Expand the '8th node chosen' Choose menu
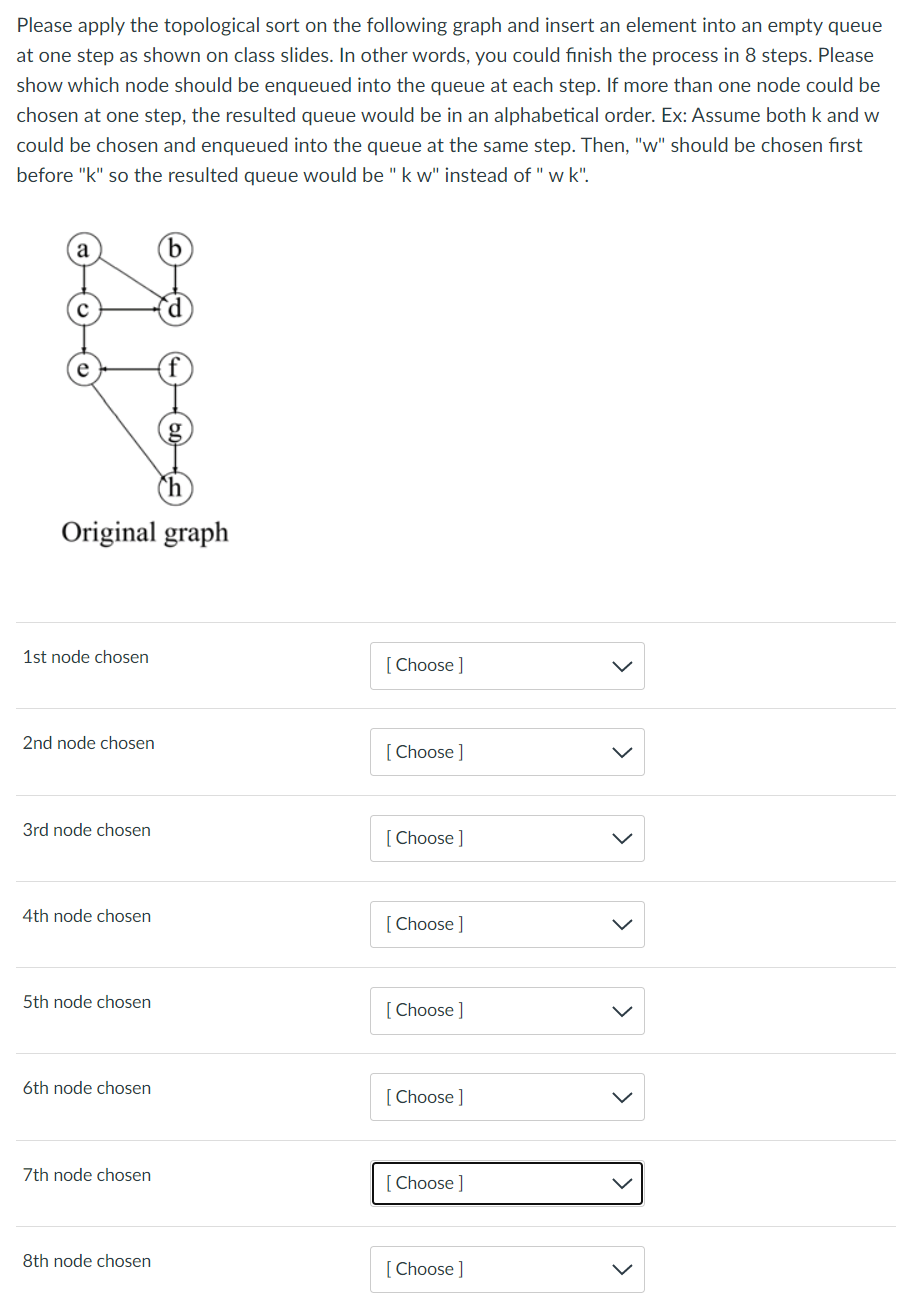 pos(507,1268)
